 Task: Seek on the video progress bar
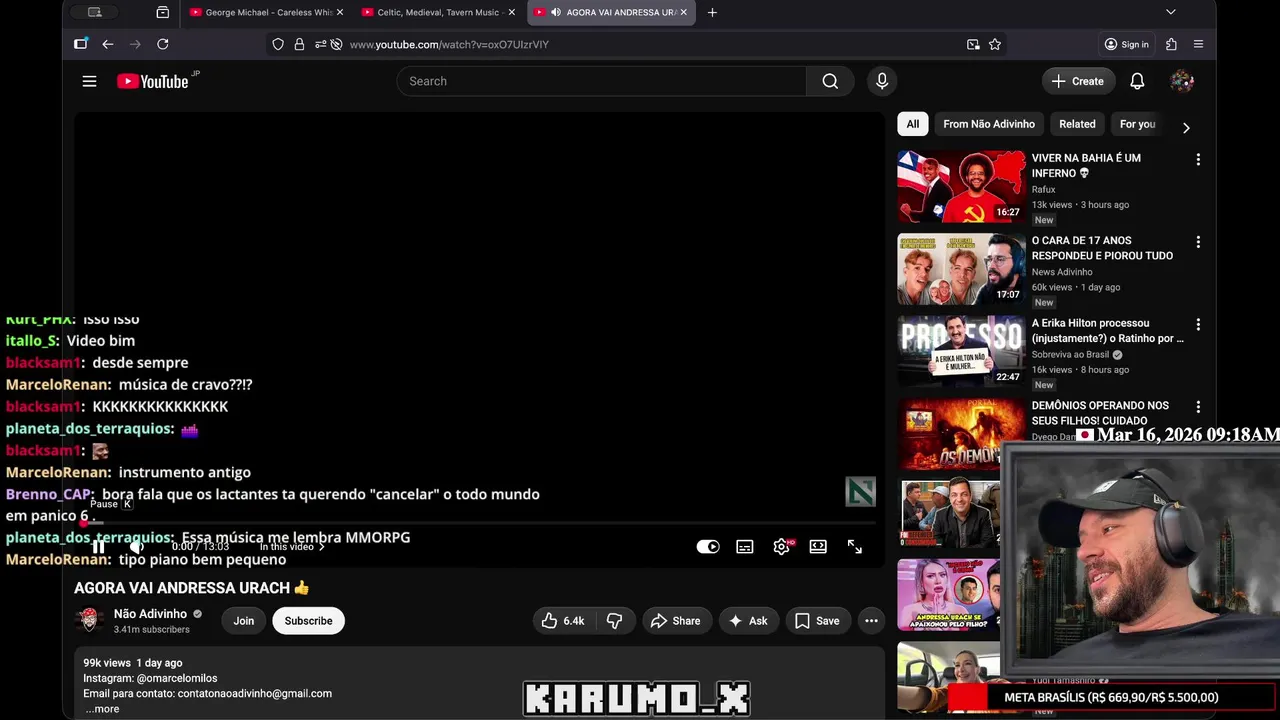pyautogui.click(x=480, y=523)
